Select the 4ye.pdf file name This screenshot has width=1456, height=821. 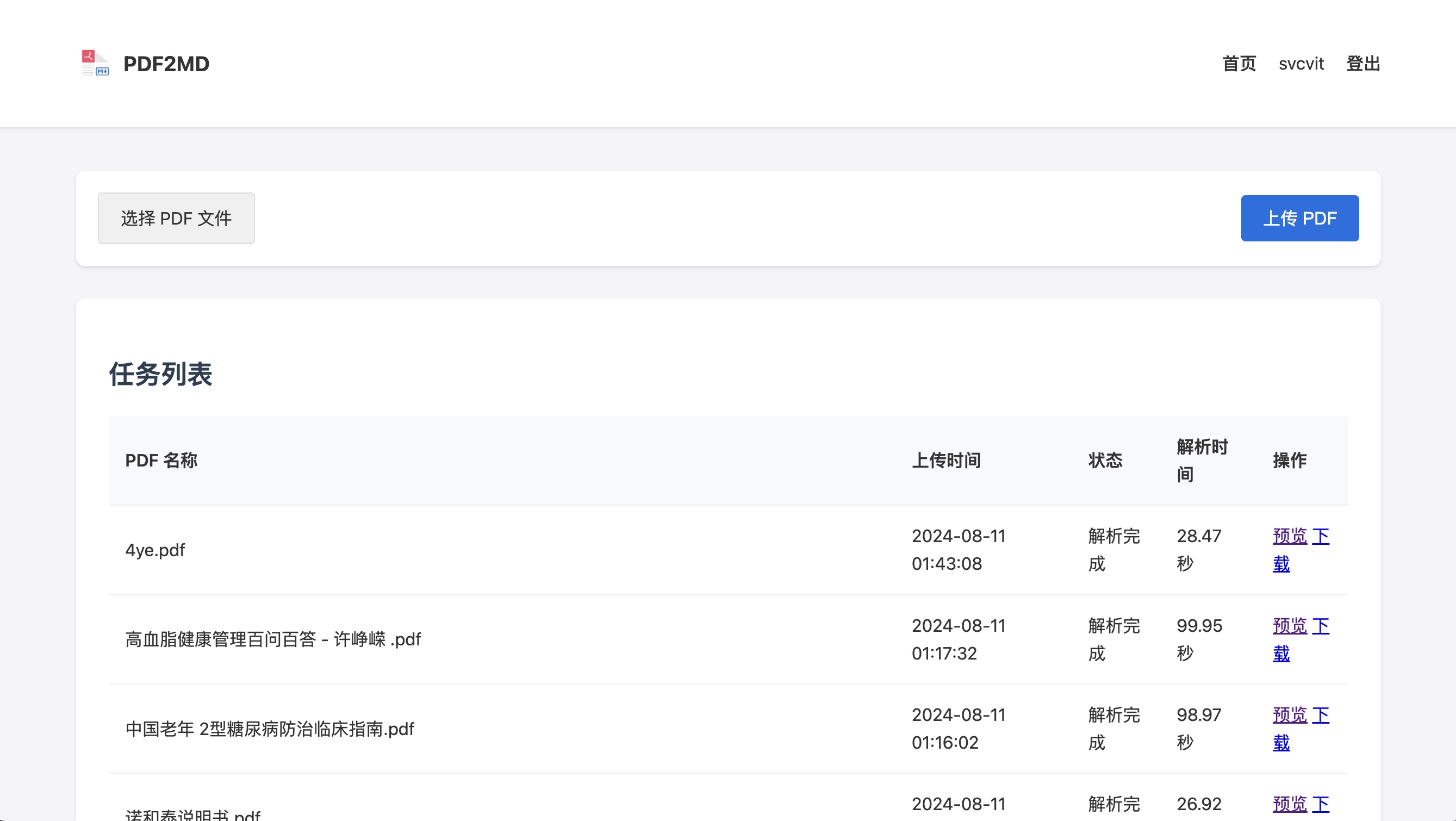tap(155, 550)
